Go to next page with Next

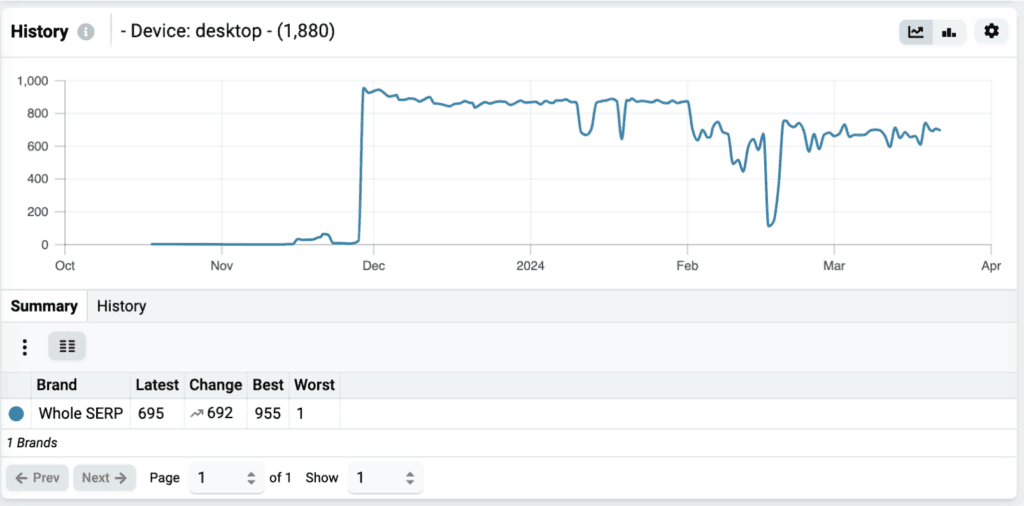pyautogui.click(x=104, y=477)
